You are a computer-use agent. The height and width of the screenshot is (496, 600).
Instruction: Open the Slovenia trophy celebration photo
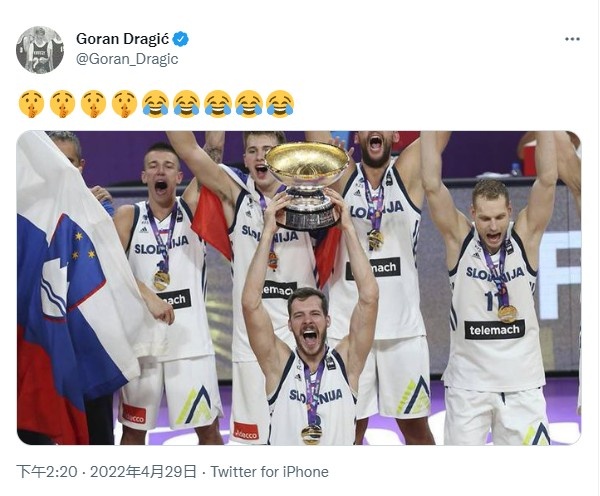299,288
